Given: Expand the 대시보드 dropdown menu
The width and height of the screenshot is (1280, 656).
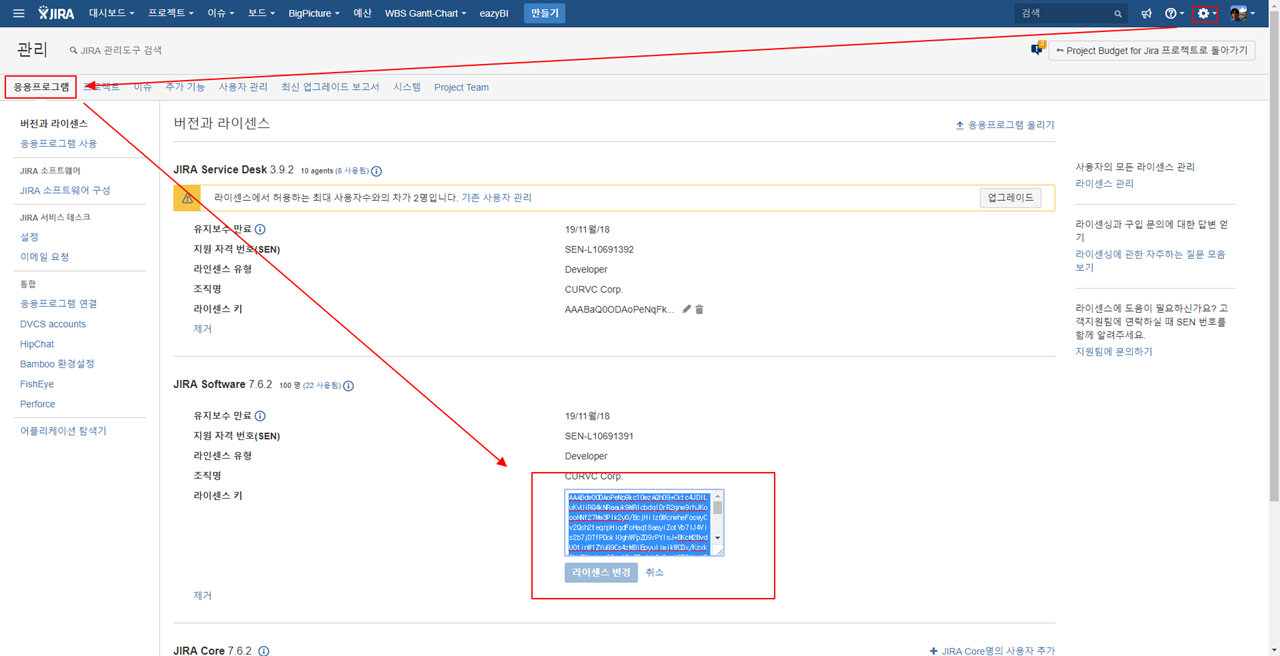Looking at the screenshot, I should 111,14.
